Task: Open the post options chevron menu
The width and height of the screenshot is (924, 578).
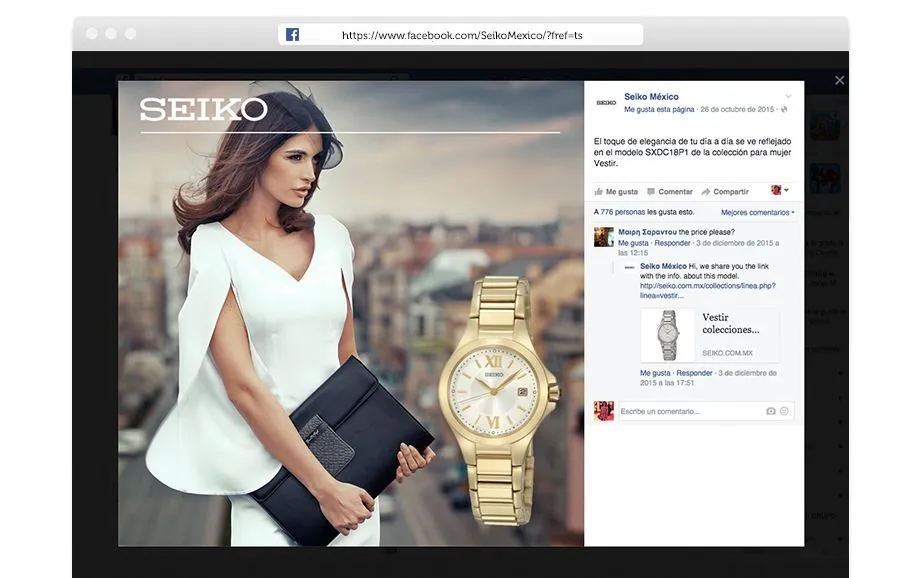Action: (x=788, y=97)
